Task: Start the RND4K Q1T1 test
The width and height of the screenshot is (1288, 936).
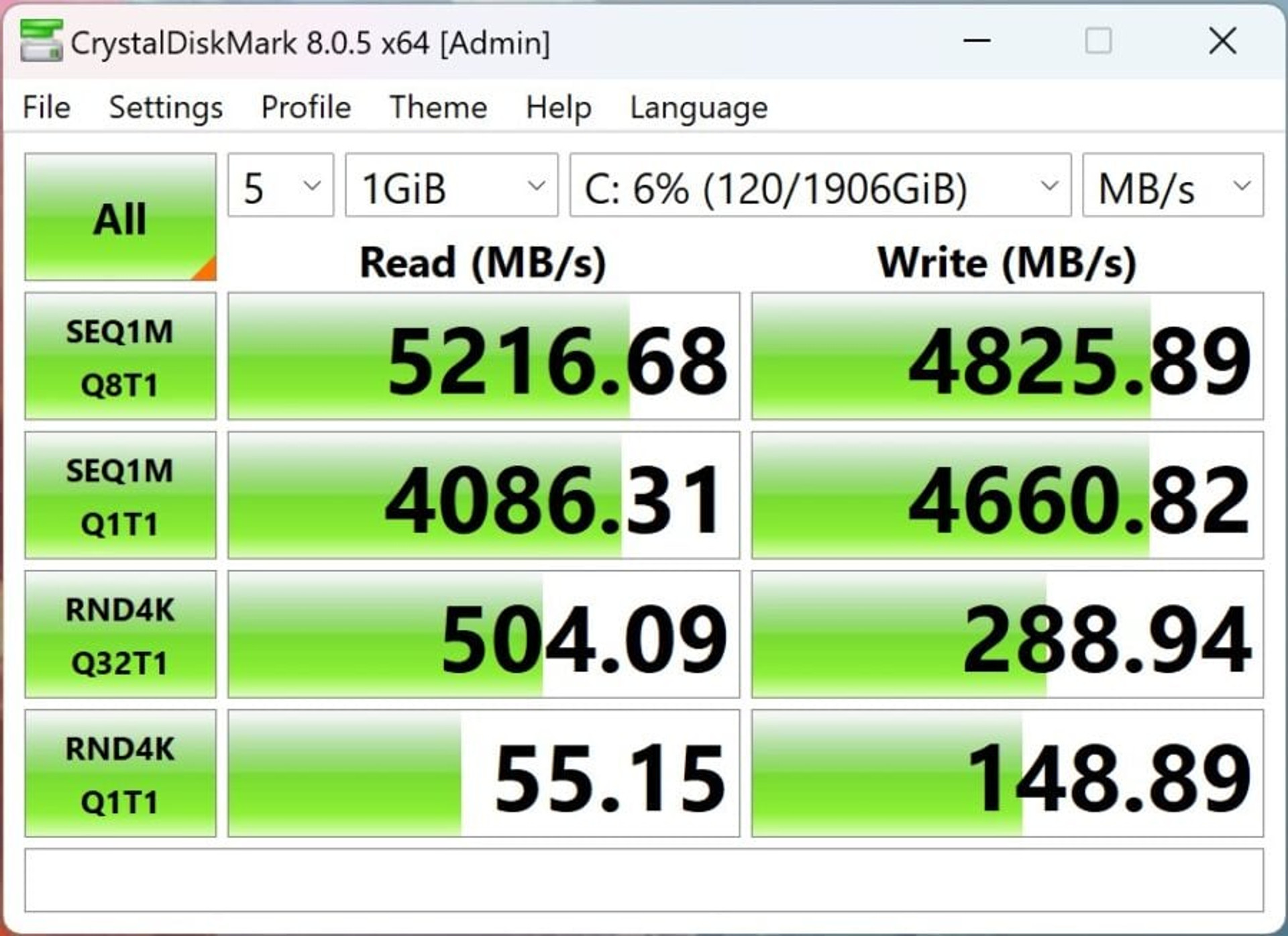Action: [x=120, y=774]
